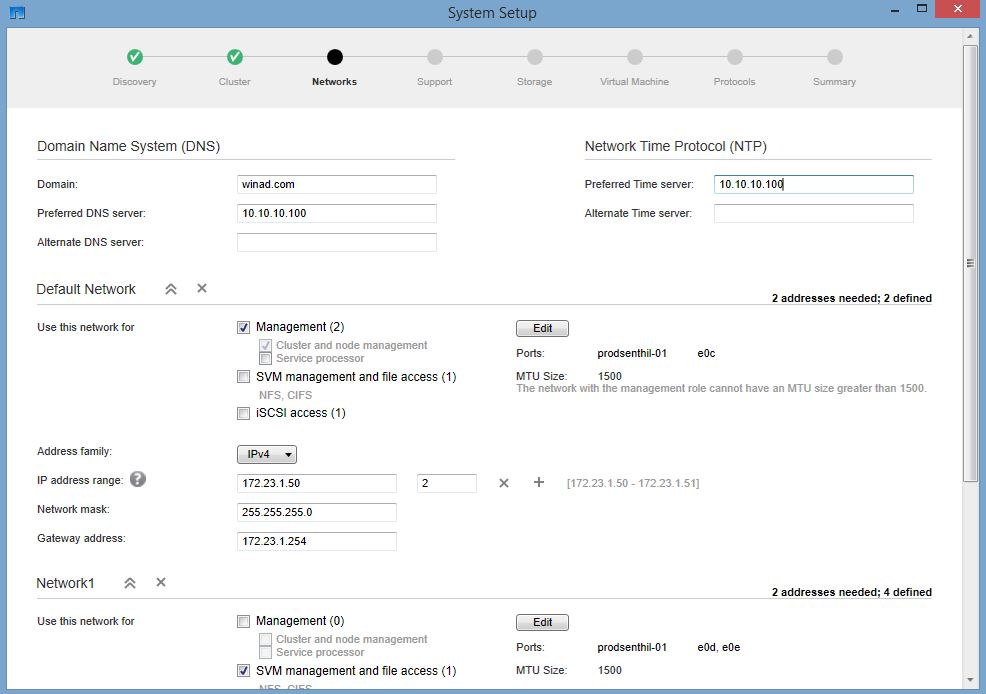986x694 pixels.
Task: Open help for IP address range
Action: click(x=138, y=479)
